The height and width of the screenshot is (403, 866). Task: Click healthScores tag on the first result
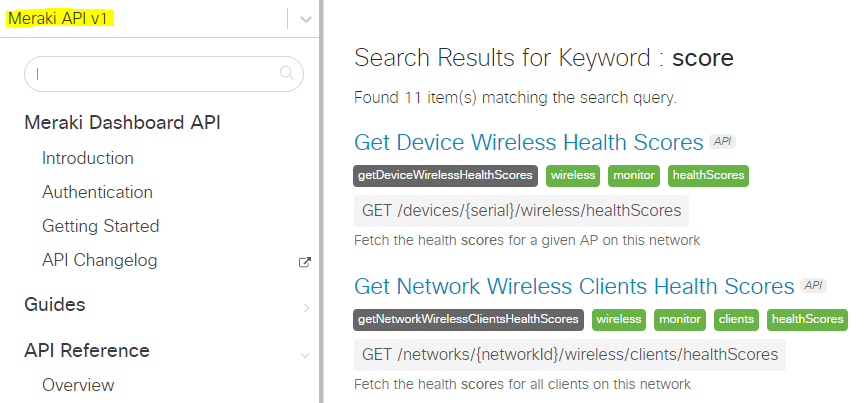click(708, 175)
